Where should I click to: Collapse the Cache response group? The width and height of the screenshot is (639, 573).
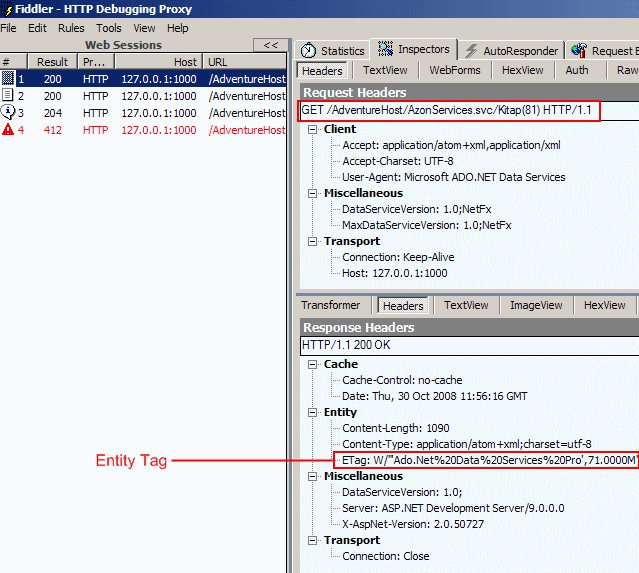tap(313, 364)
